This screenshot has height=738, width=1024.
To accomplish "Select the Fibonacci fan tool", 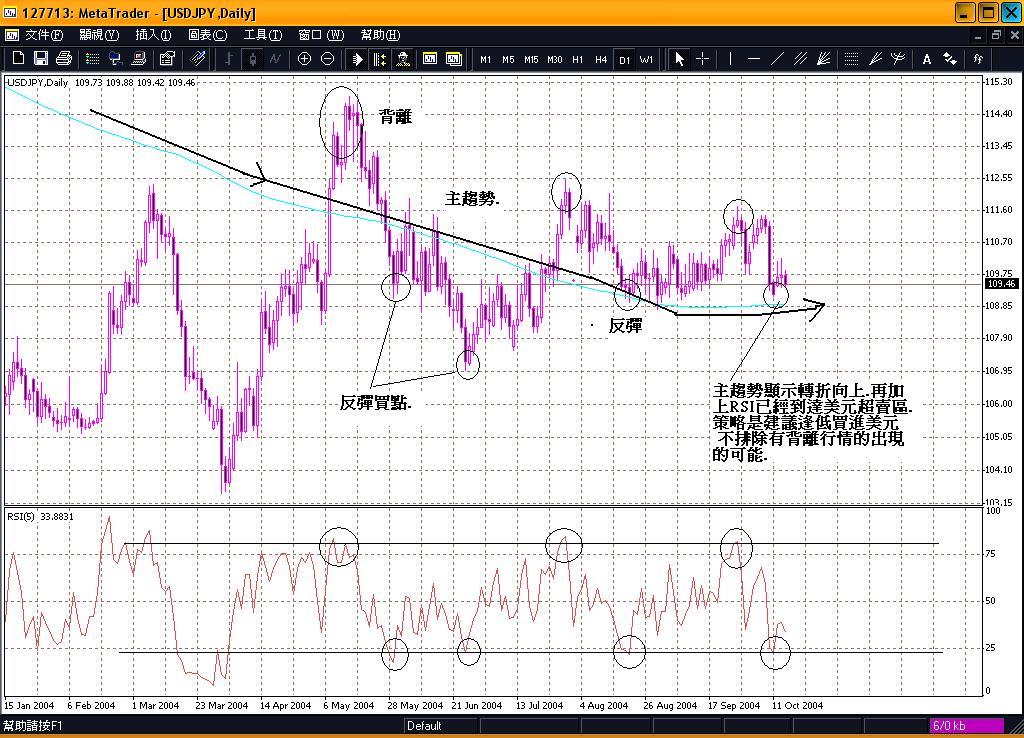I will coord(875,59).
